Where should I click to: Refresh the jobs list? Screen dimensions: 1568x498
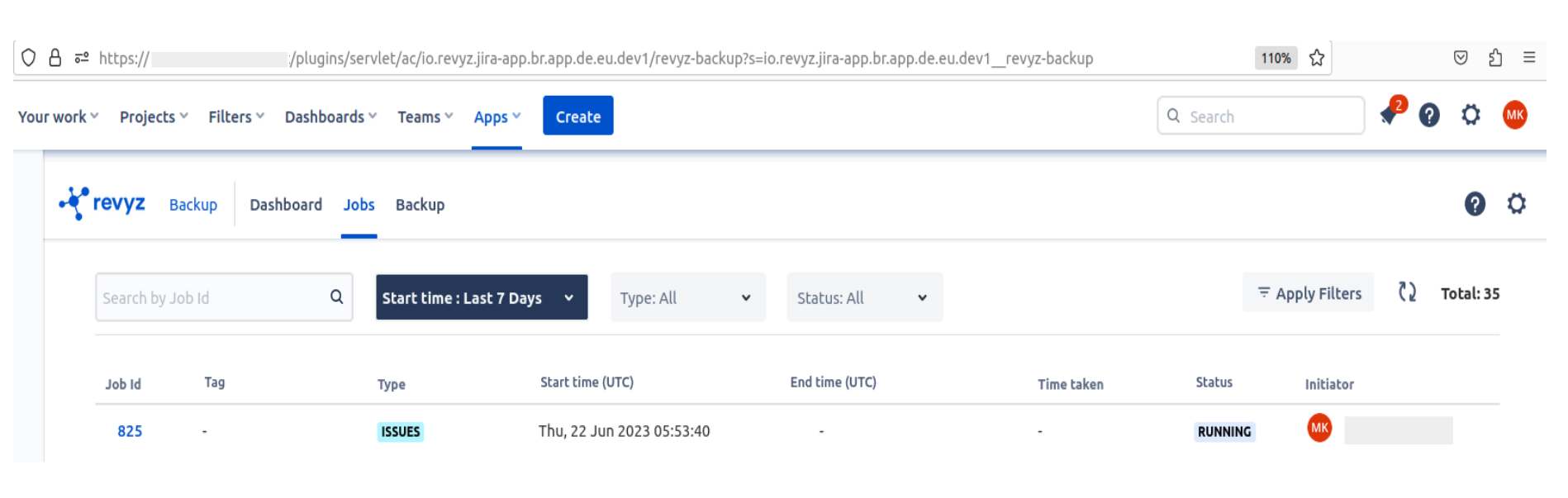pyautogui.click(x=1407, y=292)
